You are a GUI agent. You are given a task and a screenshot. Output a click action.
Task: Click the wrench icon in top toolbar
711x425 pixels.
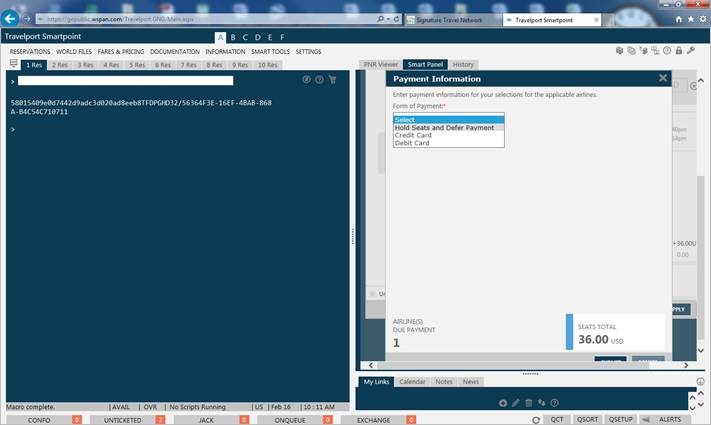coord(691,50)
